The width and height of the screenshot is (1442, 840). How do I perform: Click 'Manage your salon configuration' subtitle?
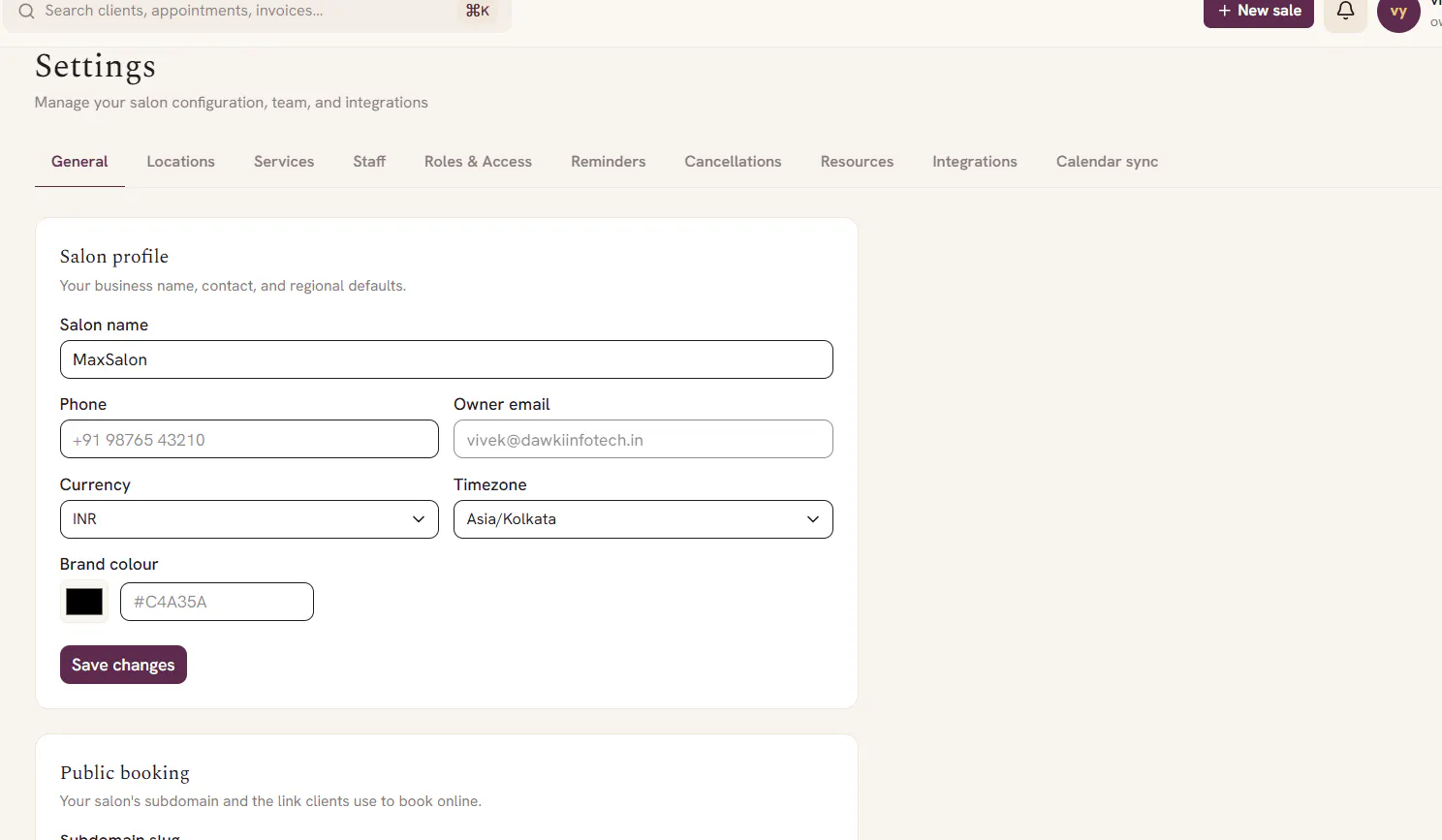coord(232,103)
